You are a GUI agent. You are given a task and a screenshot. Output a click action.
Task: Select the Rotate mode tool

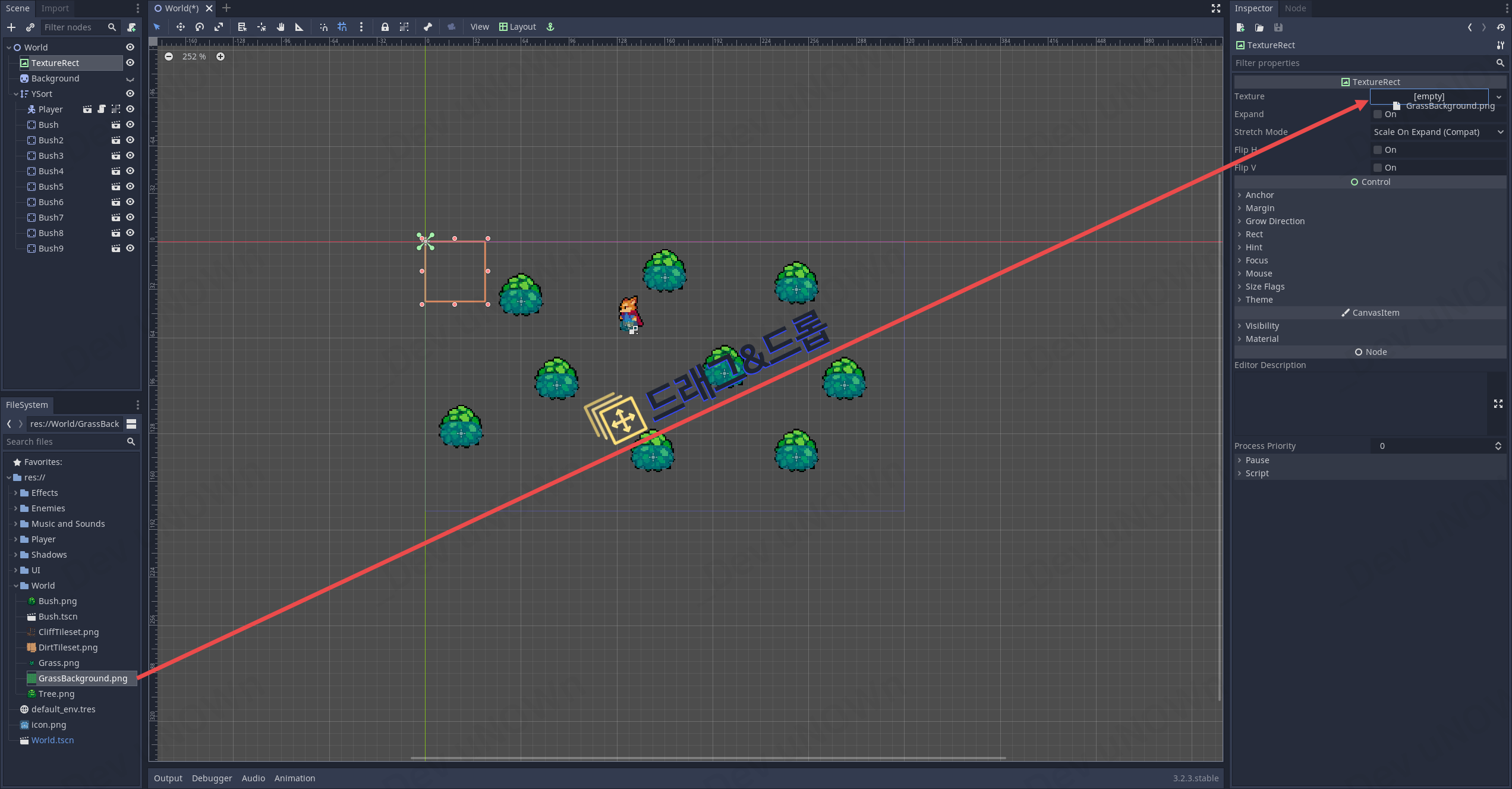(200, 27)
